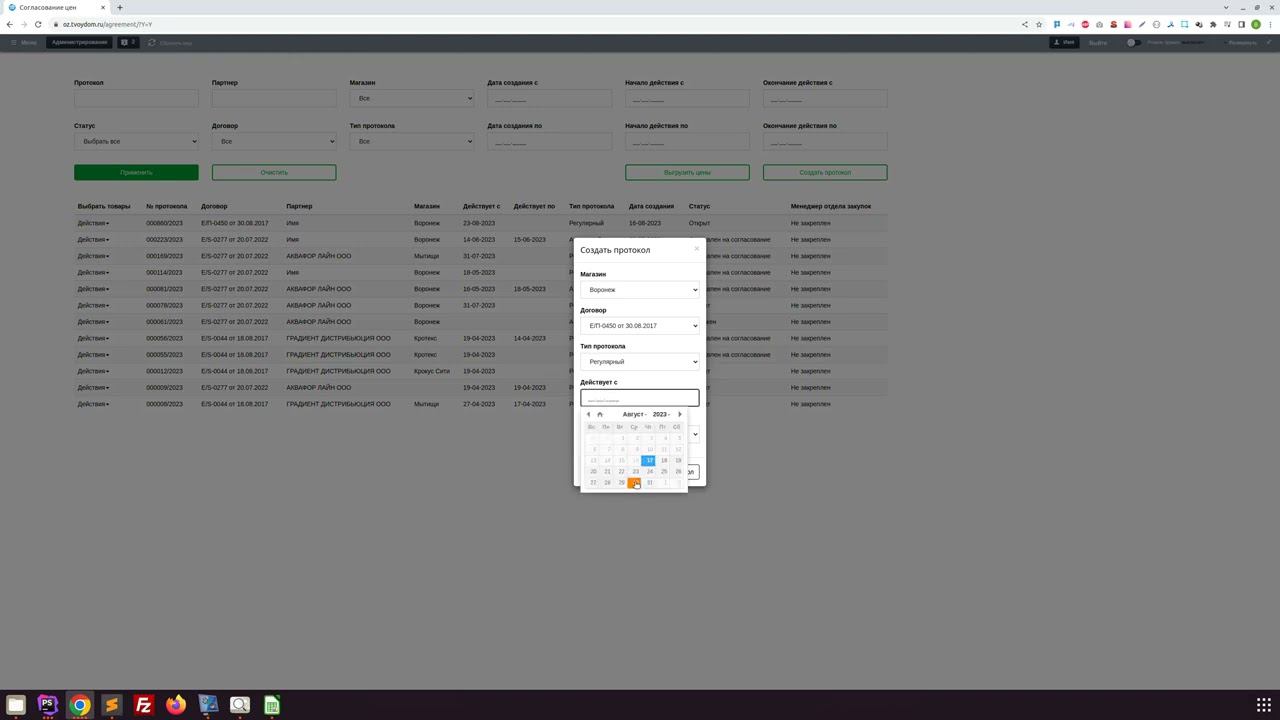This screenshot has width=1280, height=720.
Task: Open Действия menu for protocol 000008/2023
Action: tap(93, 404)
